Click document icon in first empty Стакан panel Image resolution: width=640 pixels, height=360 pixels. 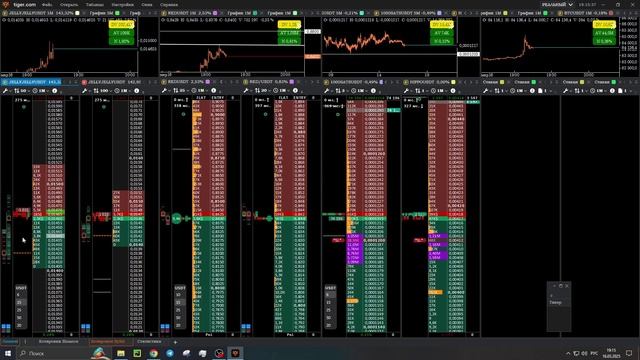pos(540,91)
